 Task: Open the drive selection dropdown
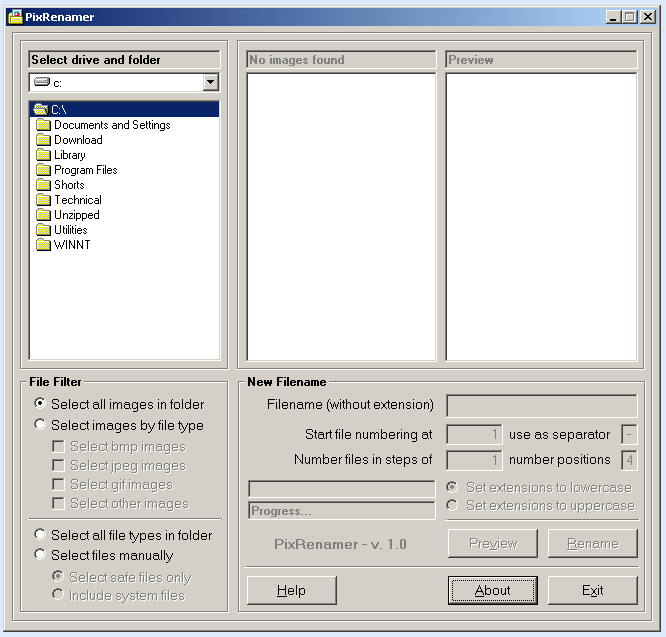210,83
